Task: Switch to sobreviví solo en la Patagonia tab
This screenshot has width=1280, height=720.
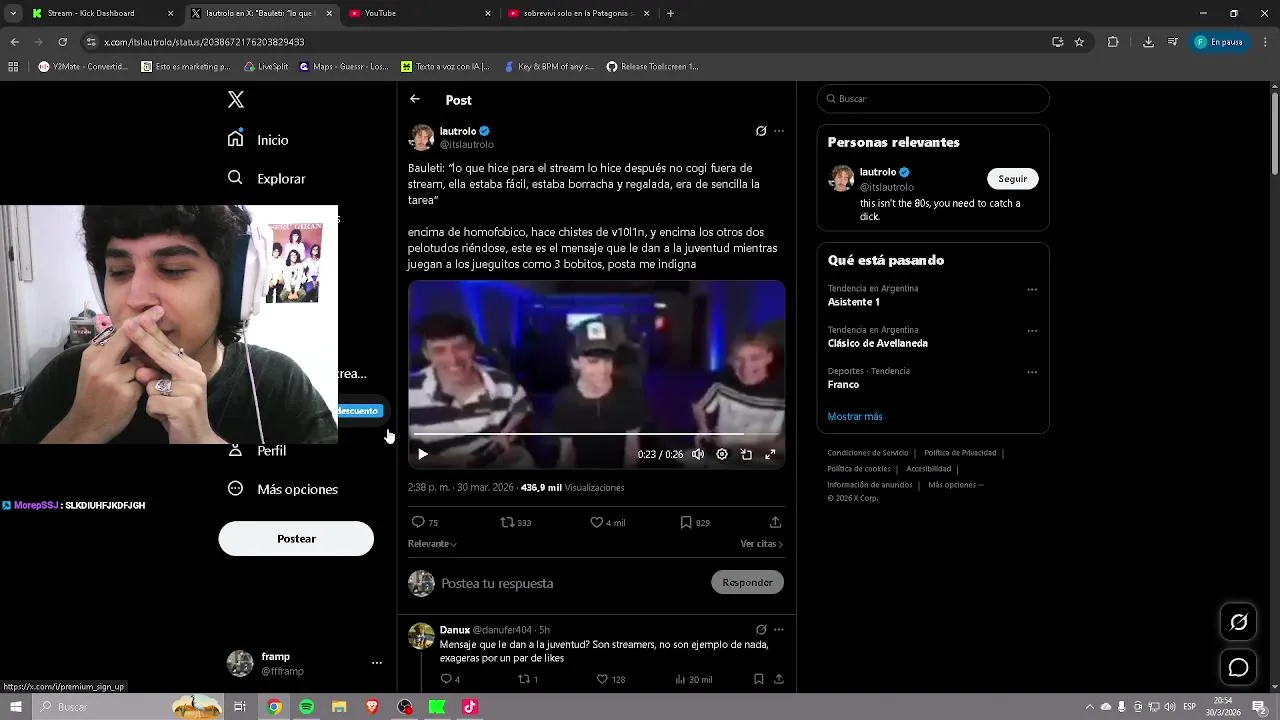Action: (x=578, y=13)
